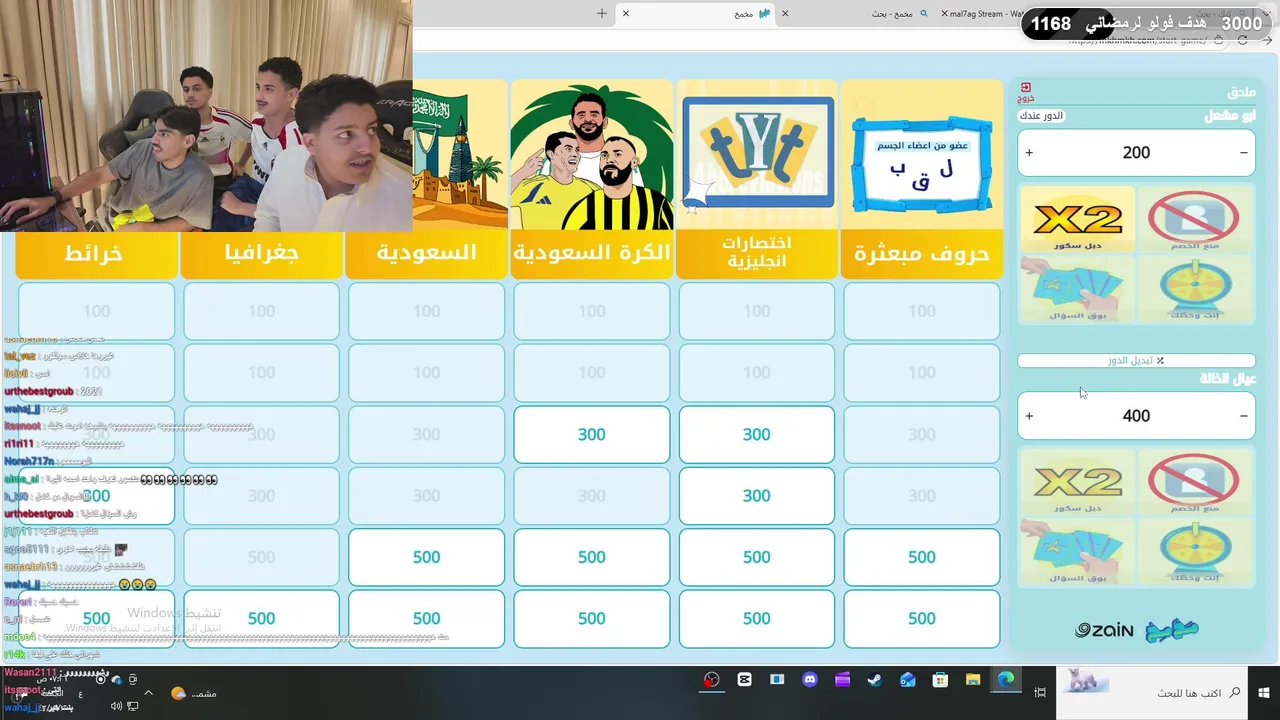1280x720 pixels.
Task: Open Steam from the taskbar
Action: coord(874,680)
